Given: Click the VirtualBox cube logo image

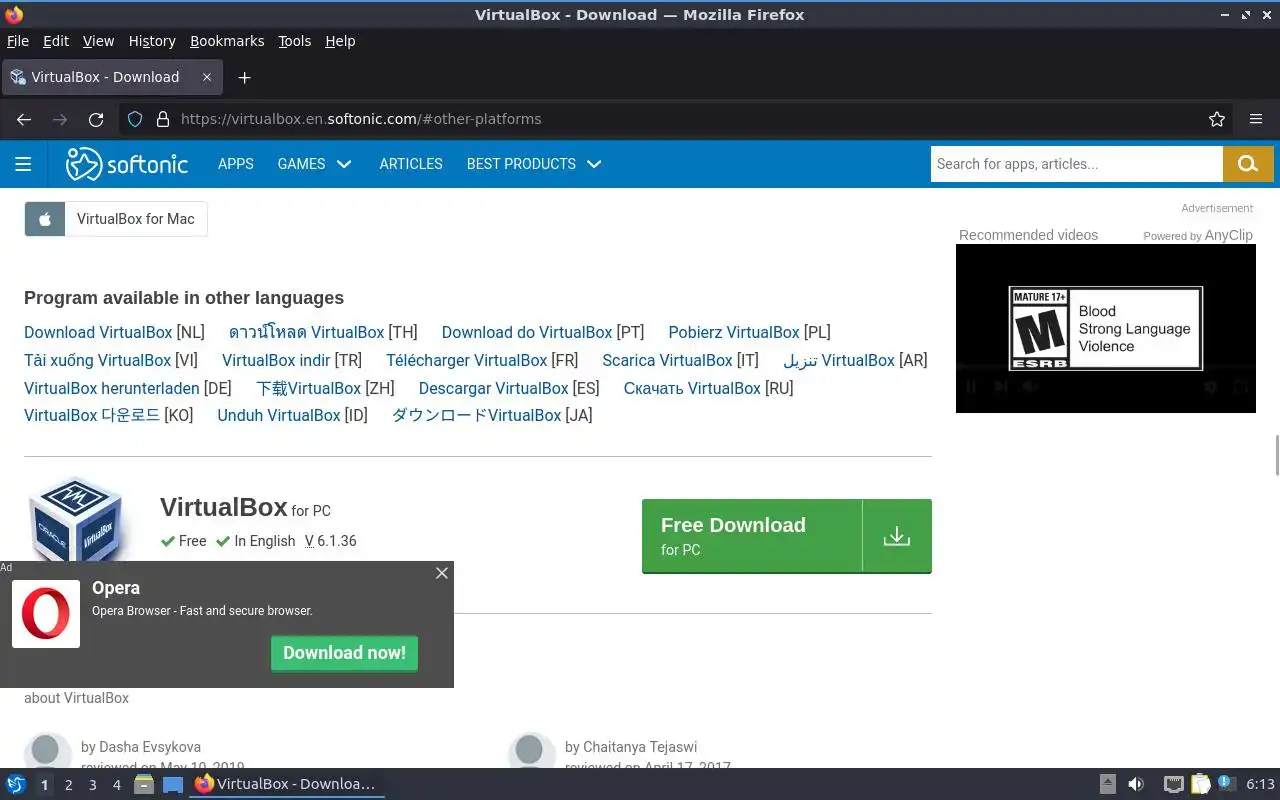Looking at the screenshot, I should pyautogui.click(x=78, y=520).
